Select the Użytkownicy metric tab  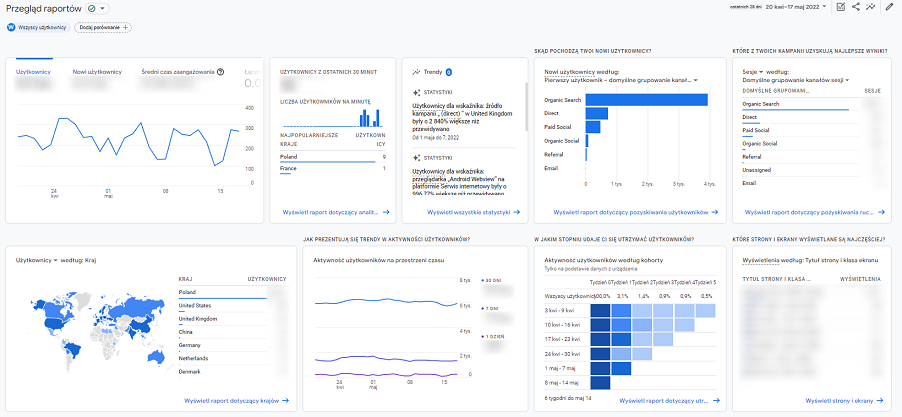point(33,72)
